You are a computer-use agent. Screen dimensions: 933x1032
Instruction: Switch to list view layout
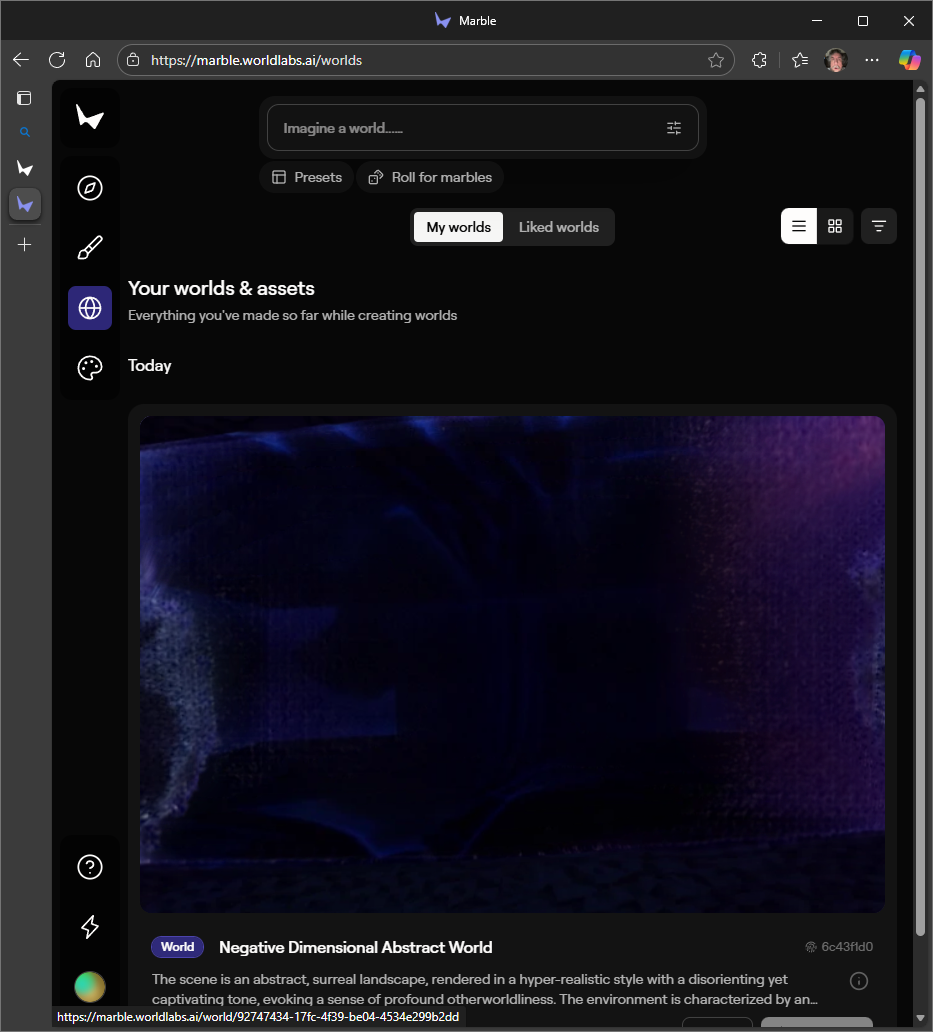coord(799,226)
